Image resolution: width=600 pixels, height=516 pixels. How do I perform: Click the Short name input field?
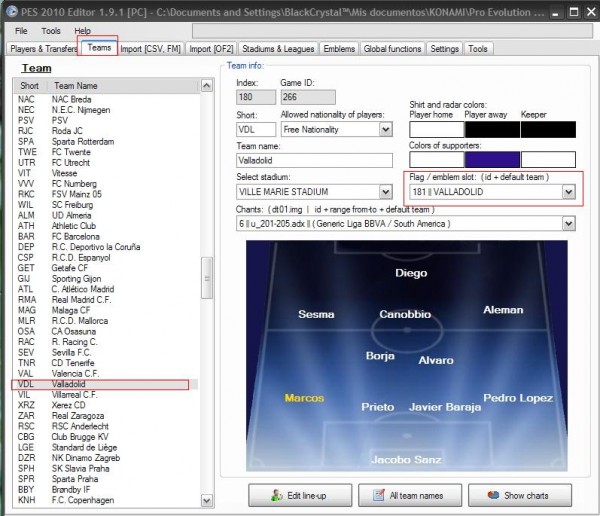[256, 129]
